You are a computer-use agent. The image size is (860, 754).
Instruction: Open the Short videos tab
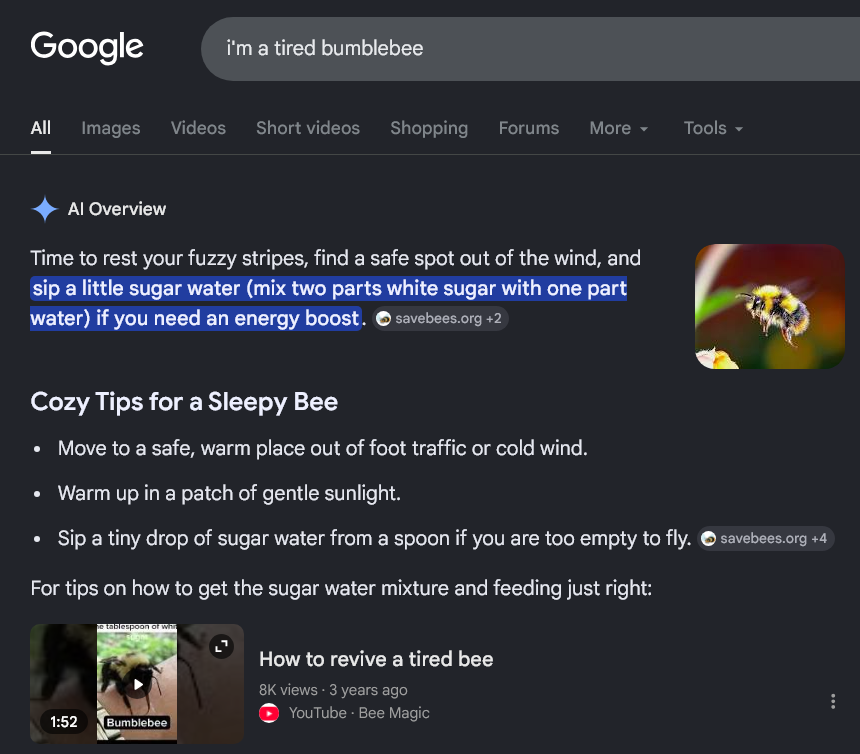(308, 128)
